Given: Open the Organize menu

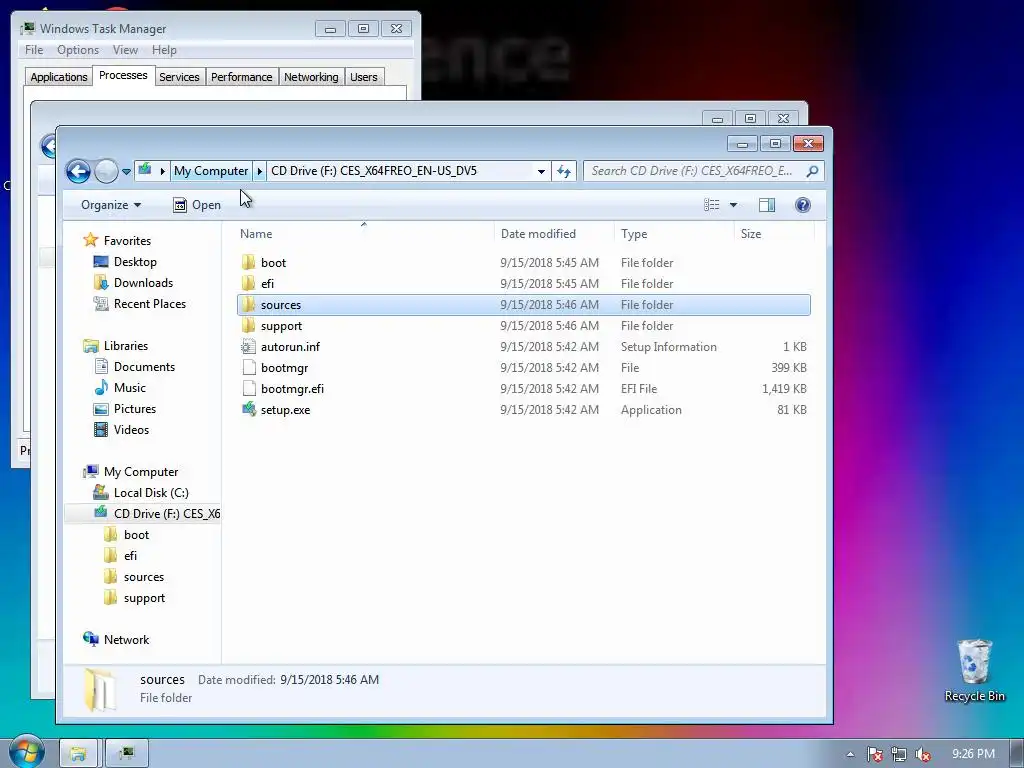Looking at the screenshot, I should coord(111,205).
